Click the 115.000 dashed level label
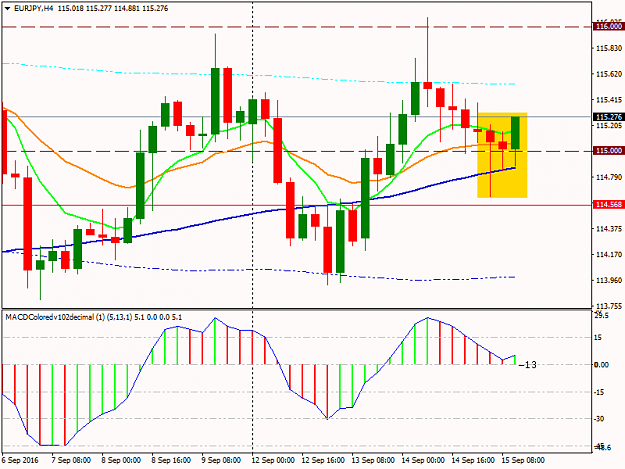Viewport: 625px width, 469px height. coord(608,151)
